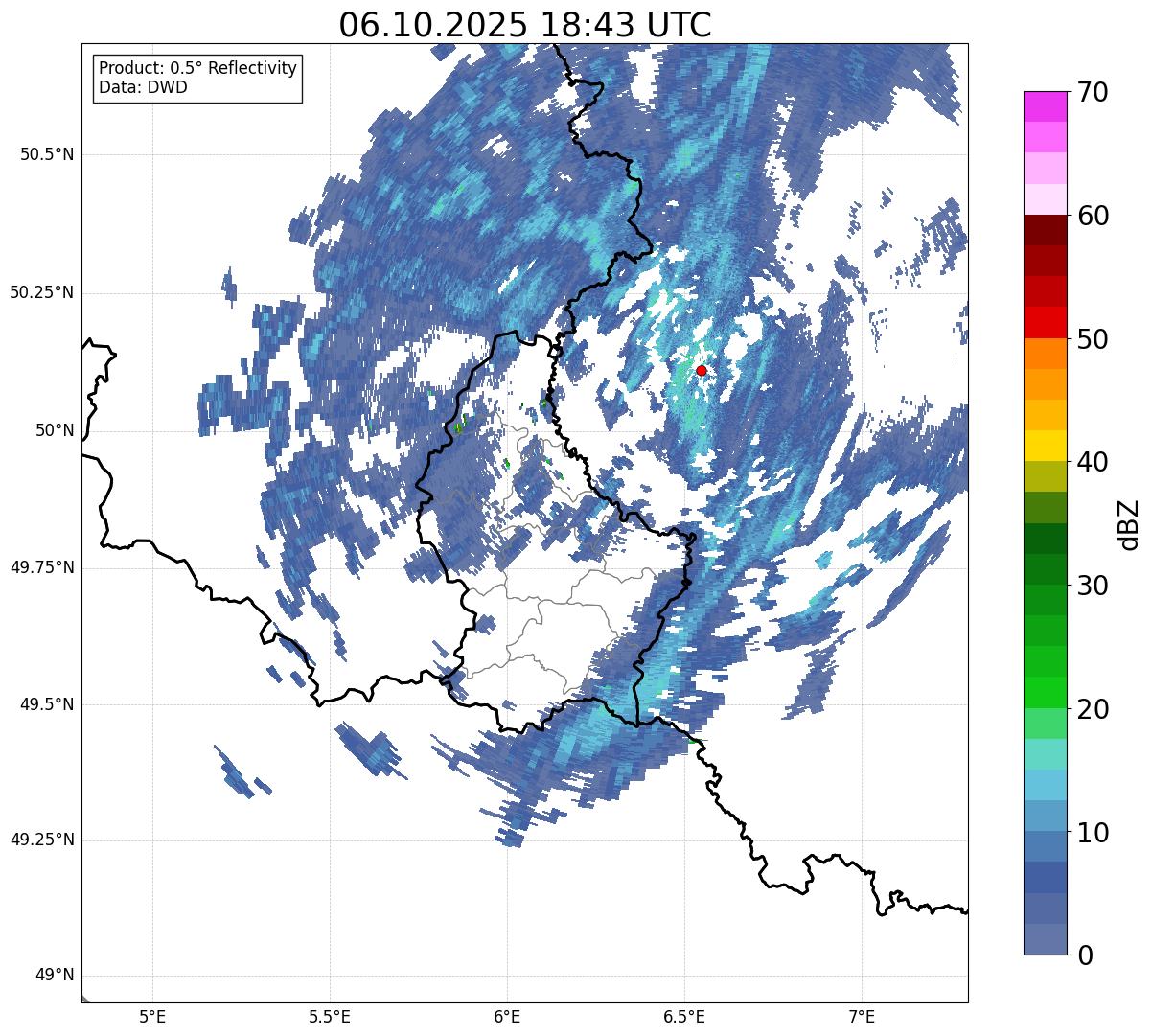
Task: Click the latitude label 49.75°N
Action: tap(42, 567)
